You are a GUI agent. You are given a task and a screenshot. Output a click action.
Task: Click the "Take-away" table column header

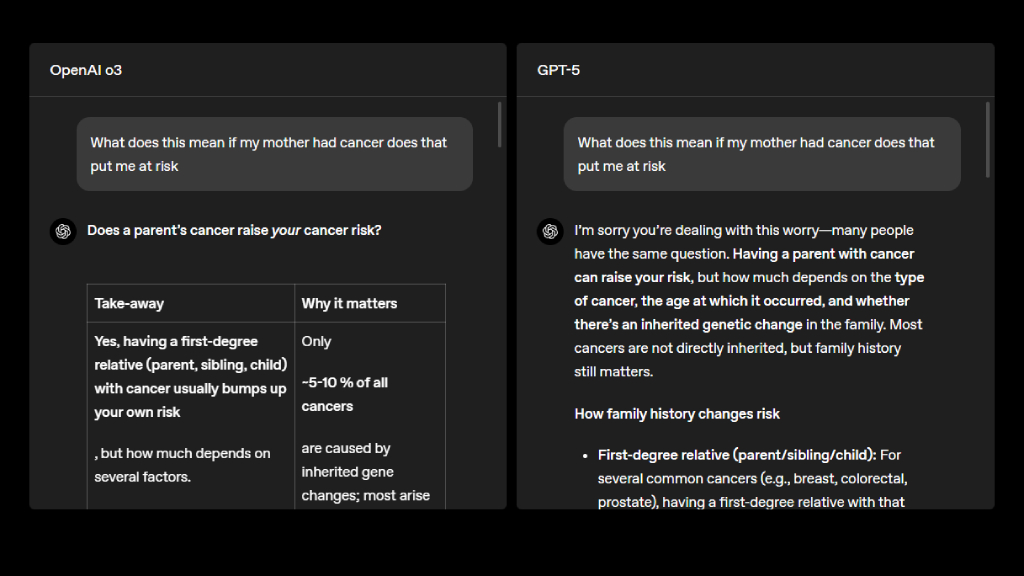click(129, 303)
